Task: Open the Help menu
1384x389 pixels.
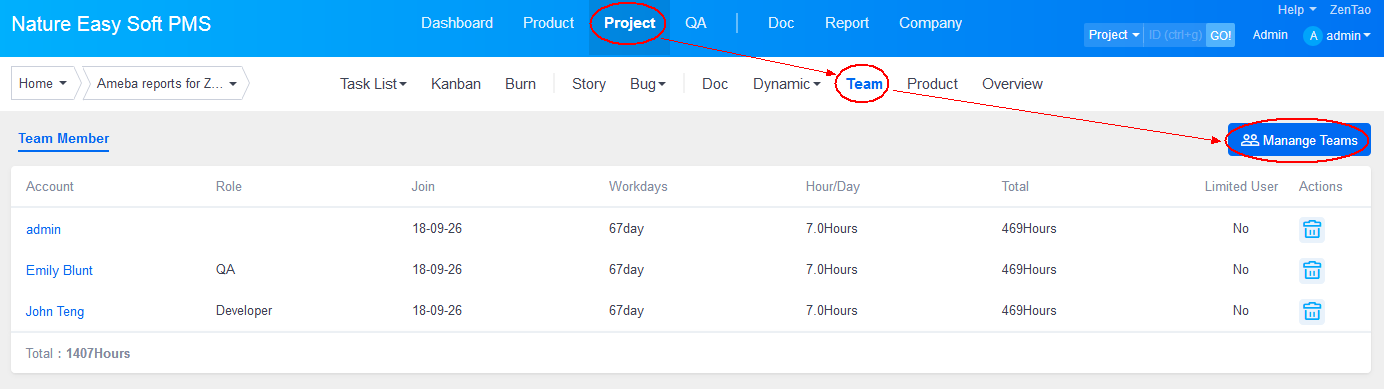Action: [x=1297, y=9]
